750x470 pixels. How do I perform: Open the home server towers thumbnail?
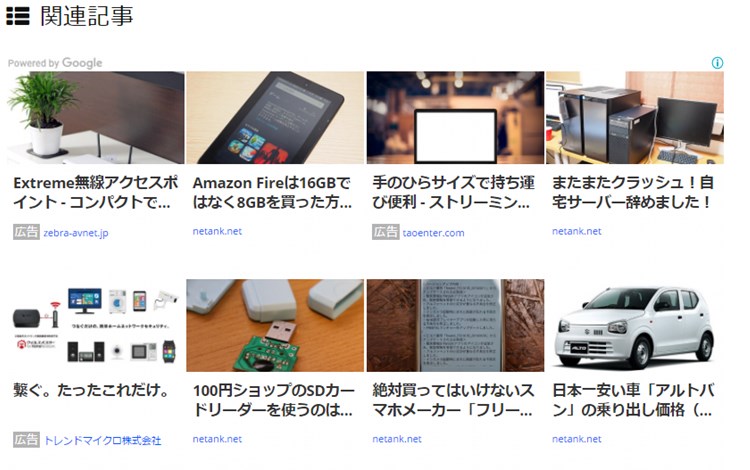635,118
